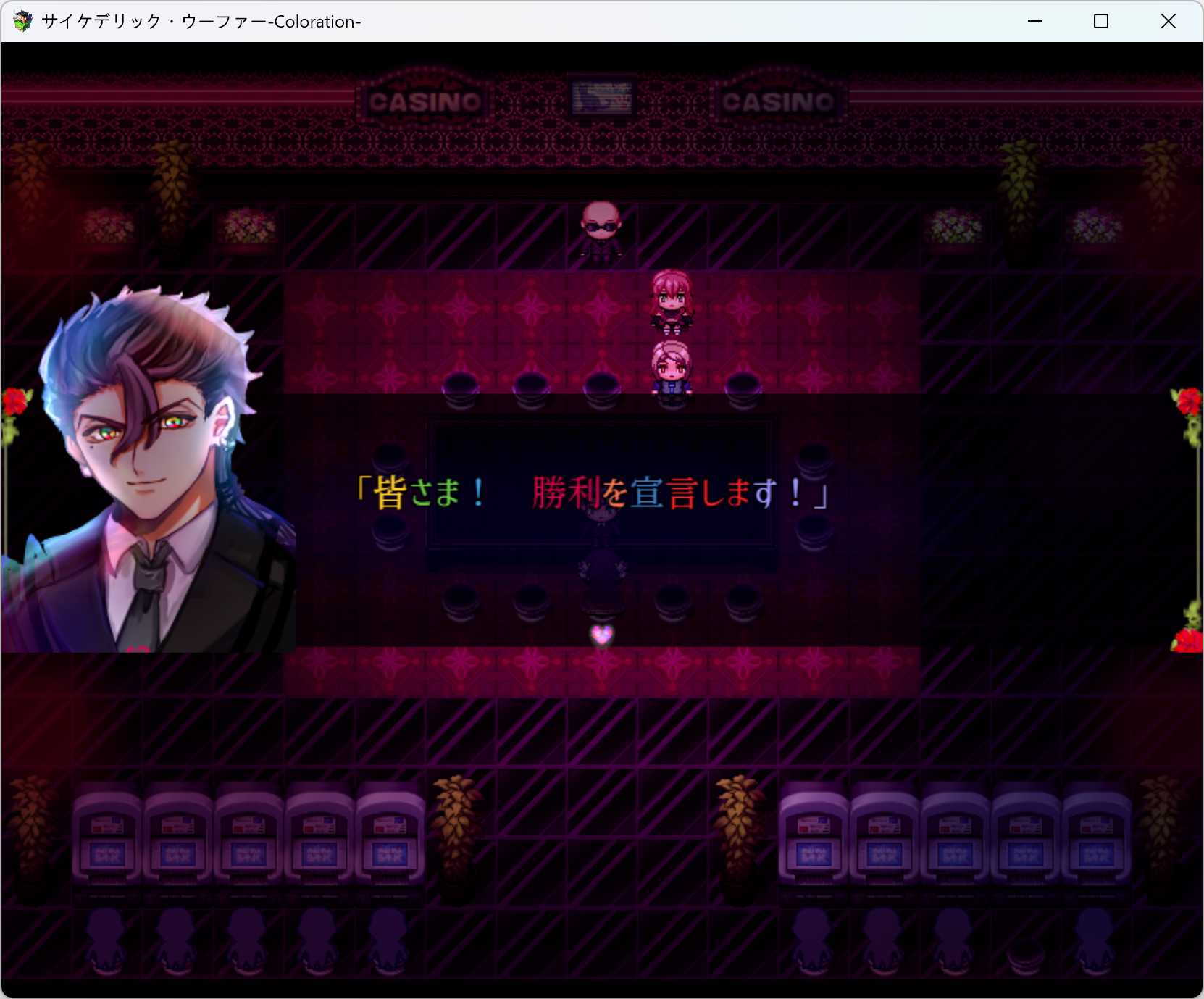Select the red-haired girl character sprite

[672, 301]
